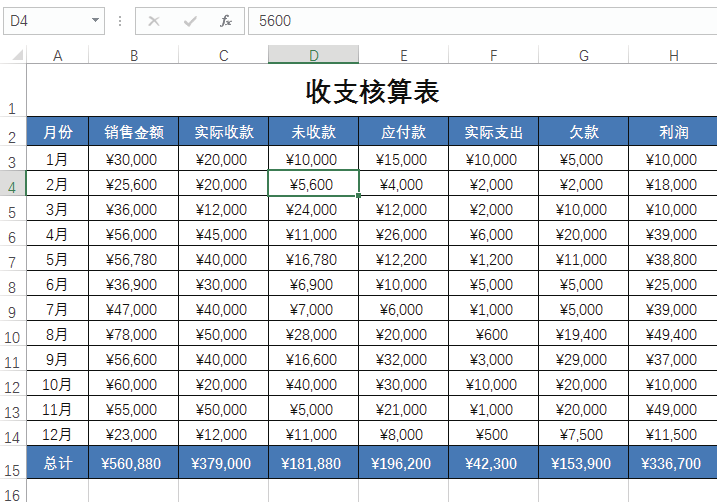The width and height of the screenshot is (717, 502).
Task: Click total cell ¥196,200
Action: point(404,463)
